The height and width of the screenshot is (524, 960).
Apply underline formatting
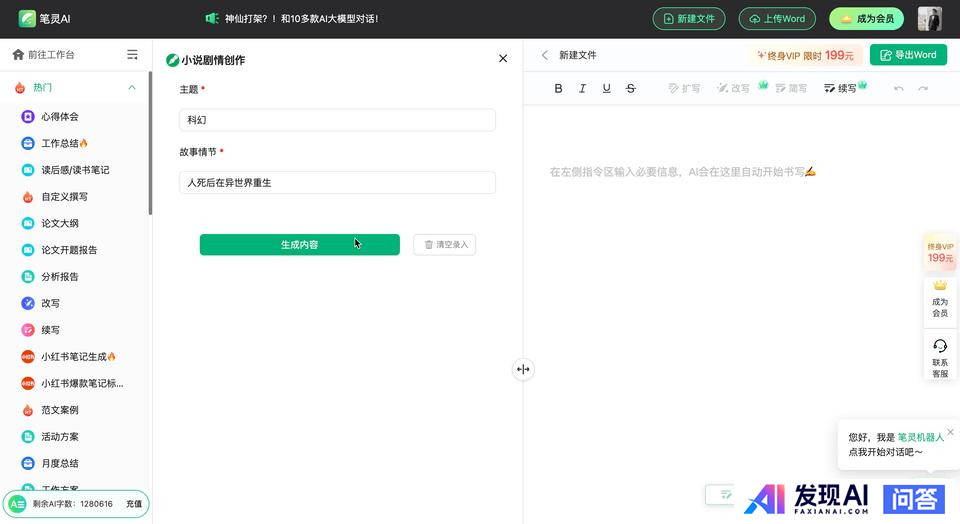pos(606,89)
